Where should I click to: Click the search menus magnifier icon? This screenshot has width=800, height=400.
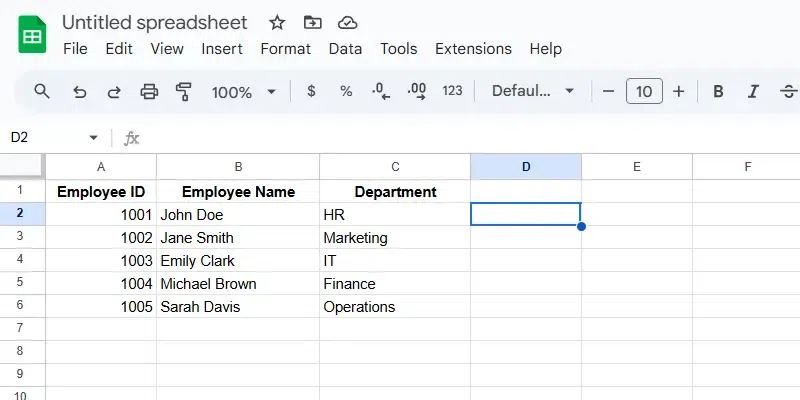(x=42, y=91)
